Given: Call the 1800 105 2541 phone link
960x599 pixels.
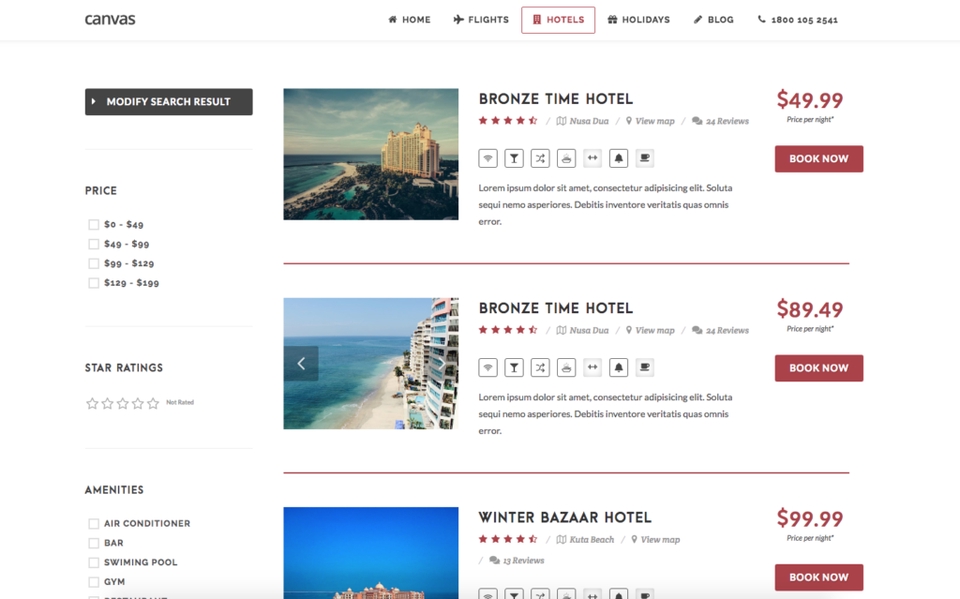Looking at the screenshot, I should (798, 20).
